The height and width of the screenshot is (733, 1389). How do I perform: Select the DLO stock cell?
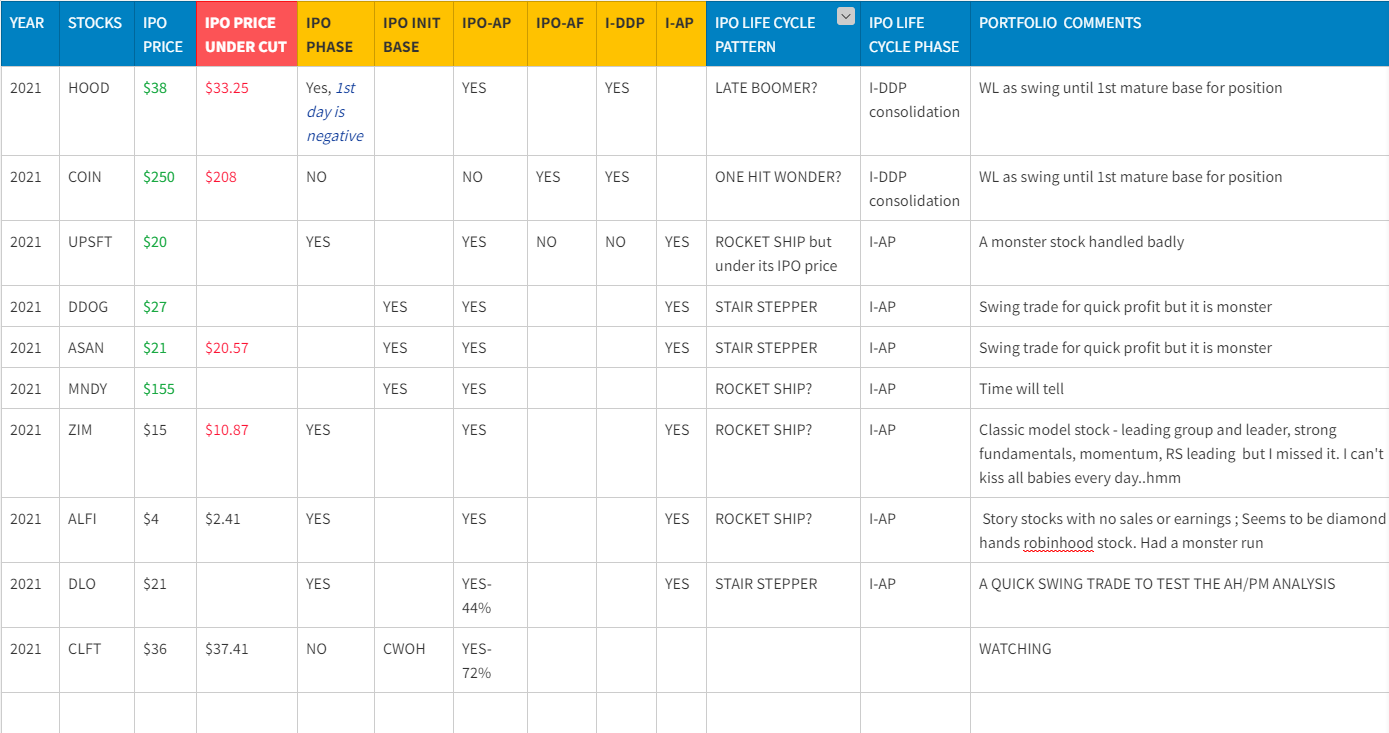tap(97, 595)
